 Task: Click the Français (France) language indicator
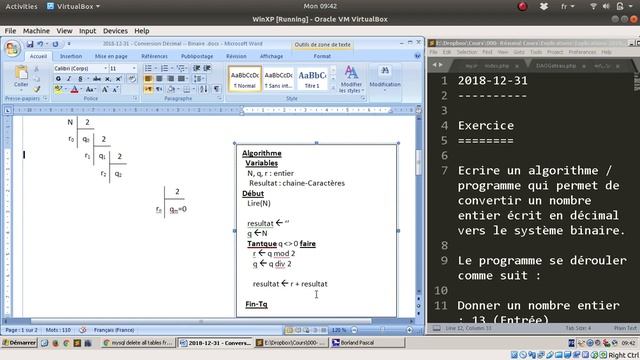114,330
